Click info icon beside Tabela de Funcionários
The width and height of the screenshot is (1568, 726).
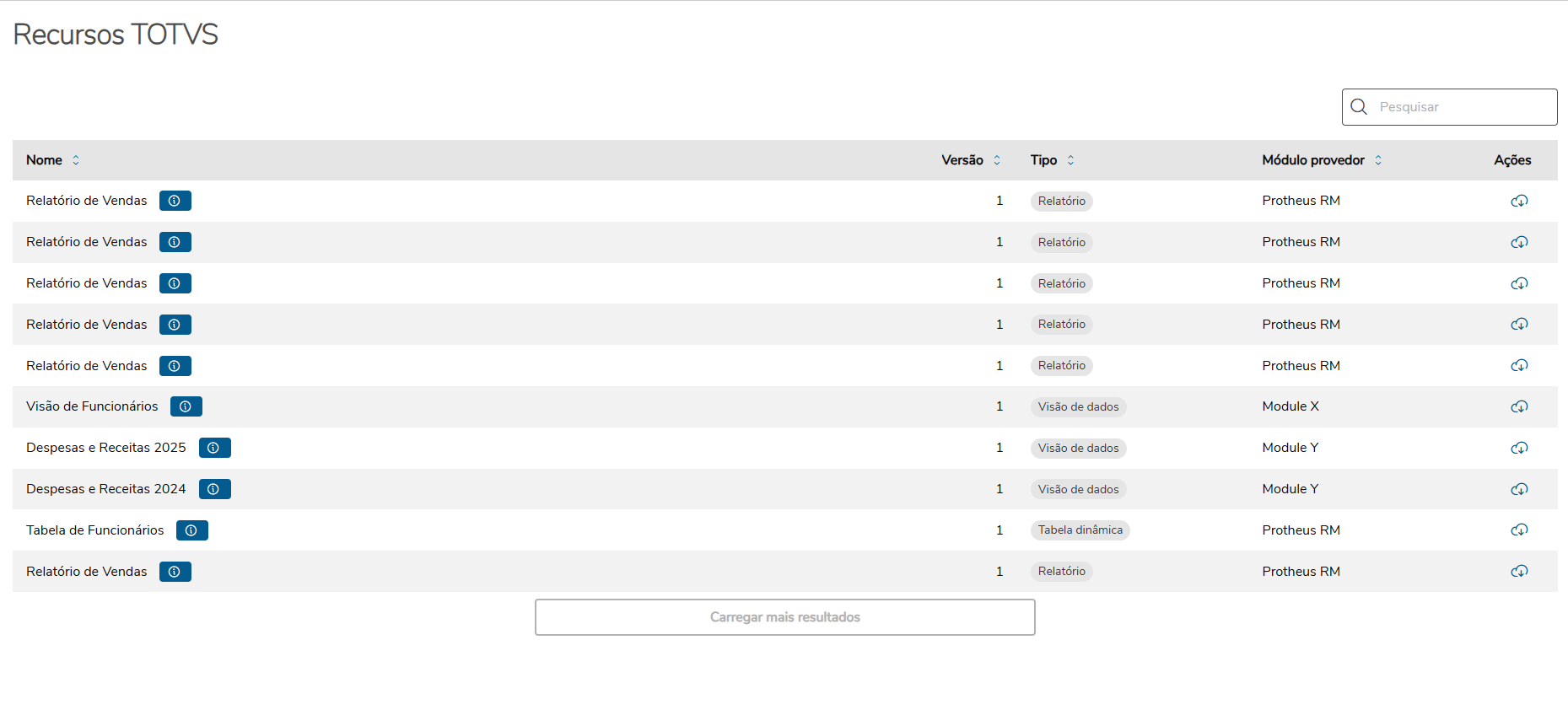click(x=191, y=530)
